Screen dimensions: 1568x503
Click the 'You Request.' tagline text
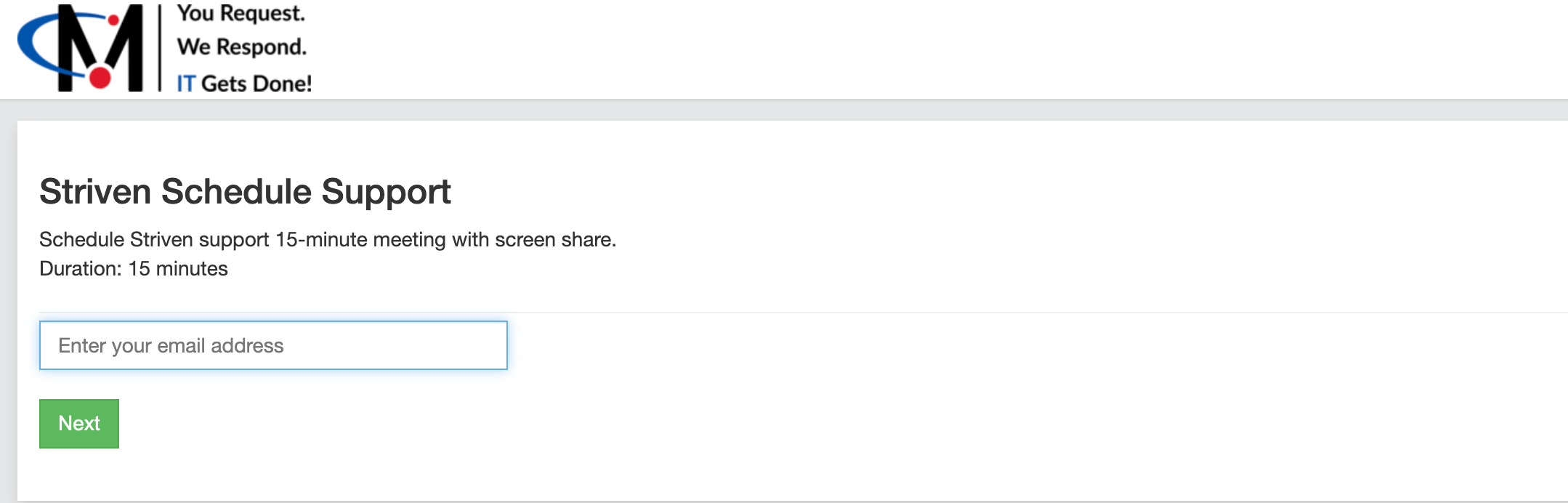pos(240,13)
